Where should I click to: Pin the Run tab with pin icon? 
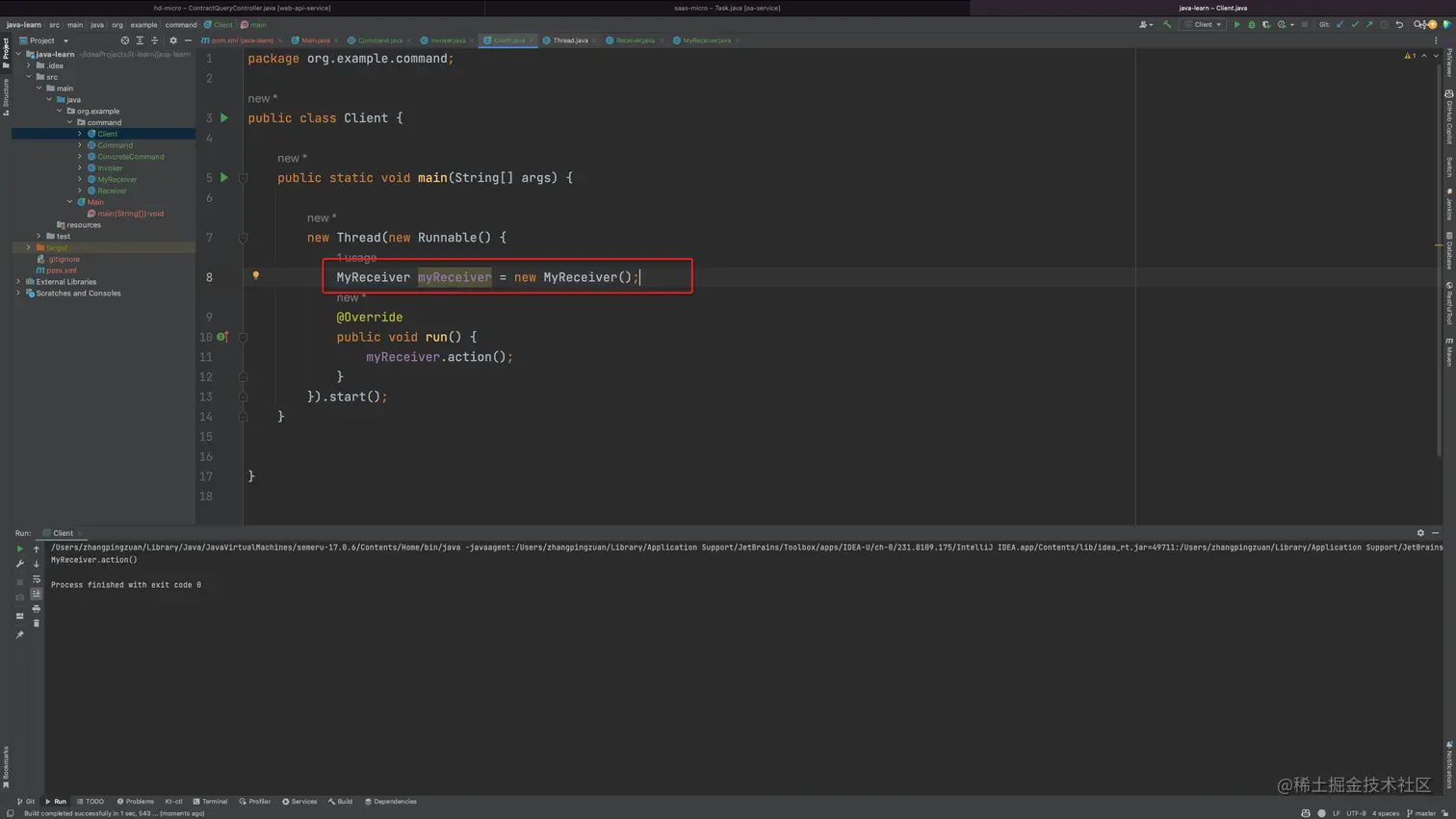(19, 635)
